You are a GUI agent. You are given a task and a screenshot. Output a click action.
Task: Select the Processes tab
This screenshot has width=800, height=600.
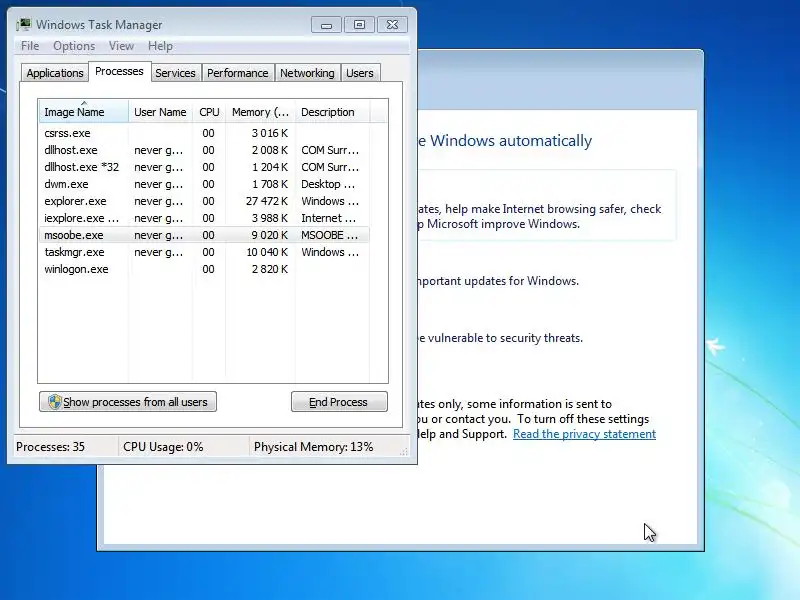[119, 71]
